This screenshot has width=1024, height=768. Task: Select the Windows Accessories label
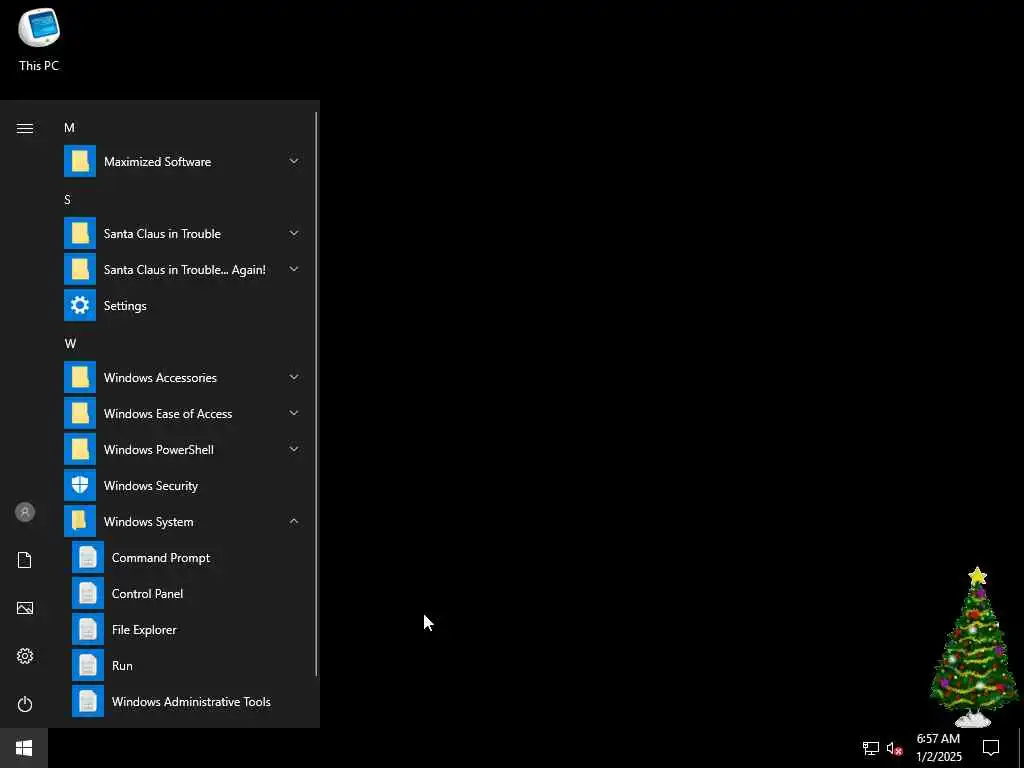tap(160, 378)
